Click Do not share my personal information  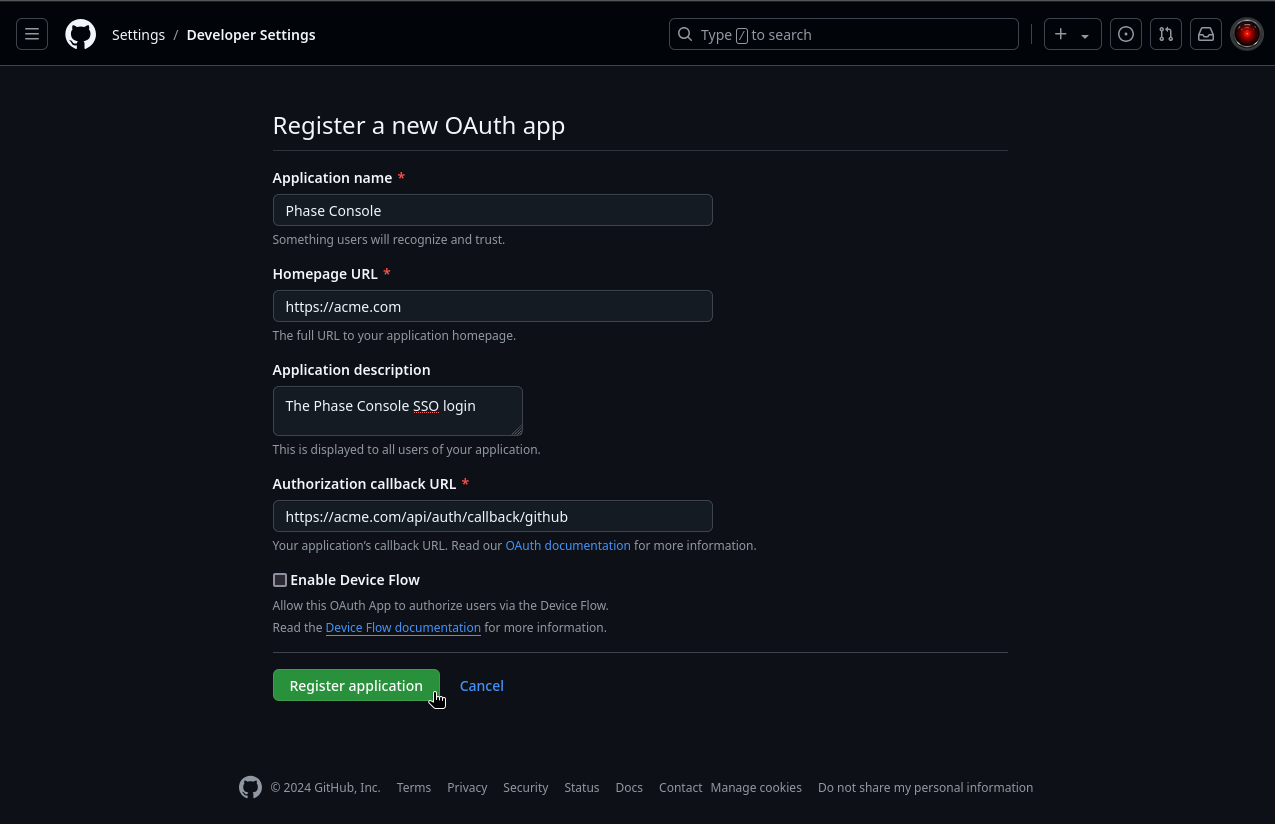click(x=925, y=787)
